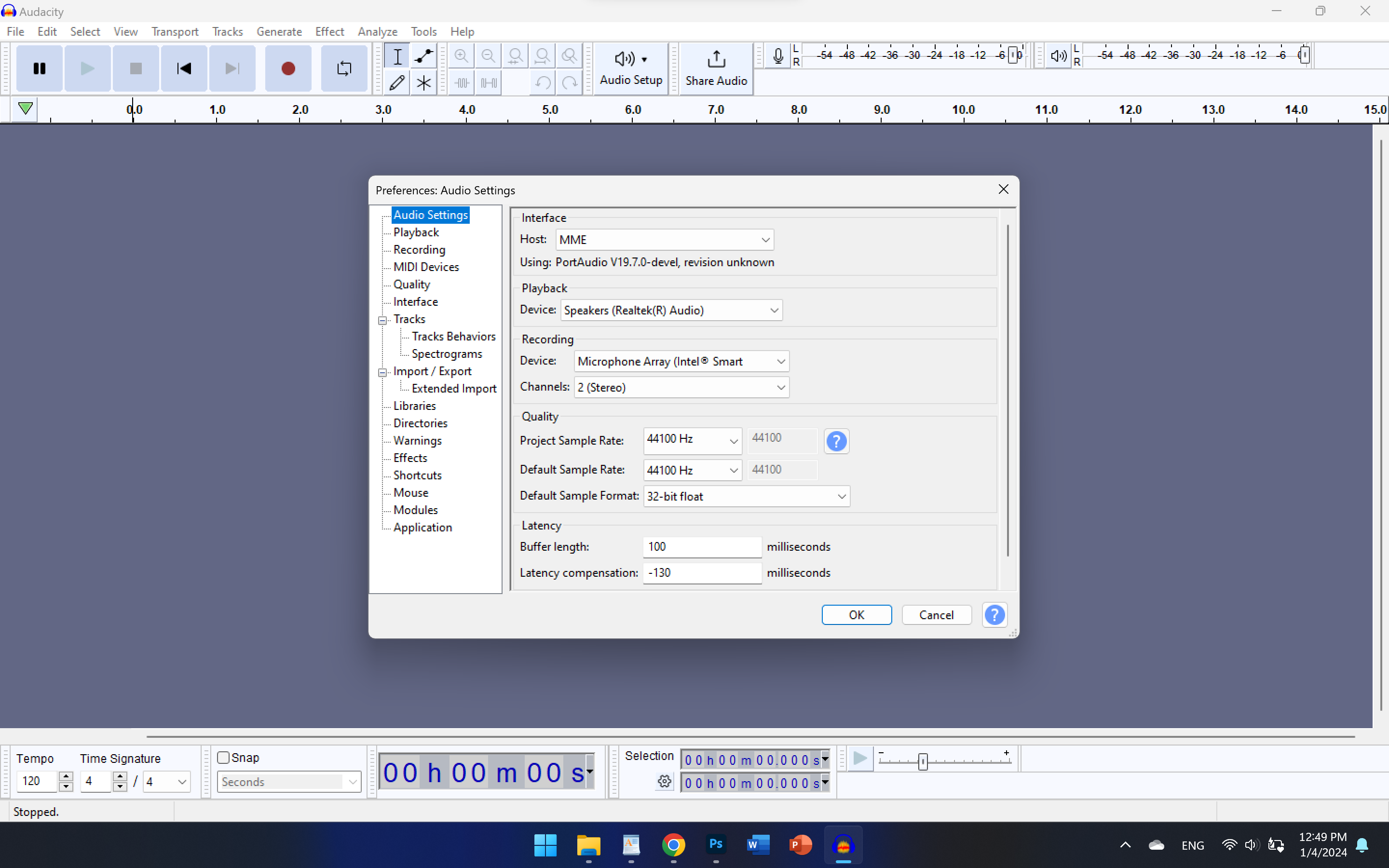Click the Play button in transport toolbar
Viewport: 1389px width, 868px height.
[x=87, y=68]
